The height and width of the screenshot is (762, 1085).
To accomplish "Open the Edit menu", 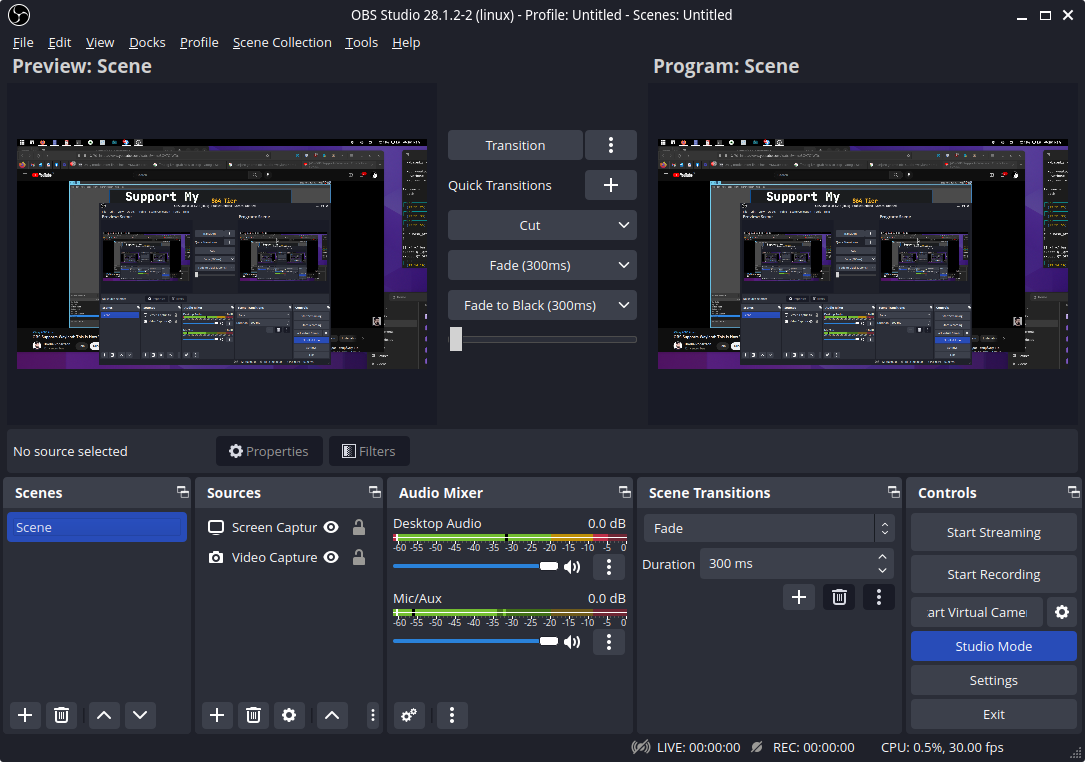I will coord(60,42).
